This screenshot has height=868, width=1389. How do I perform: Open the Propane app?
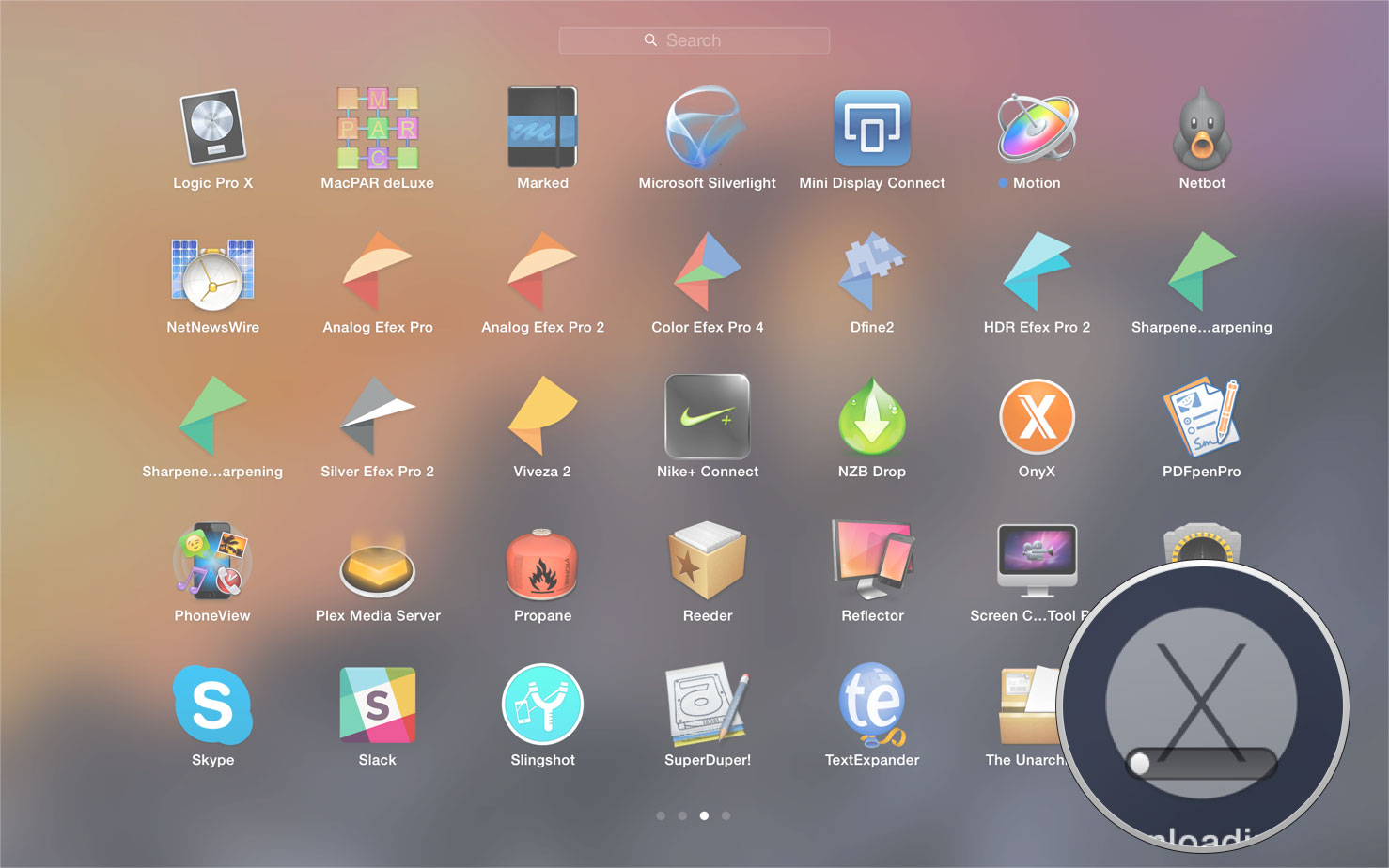click(542, 564)
